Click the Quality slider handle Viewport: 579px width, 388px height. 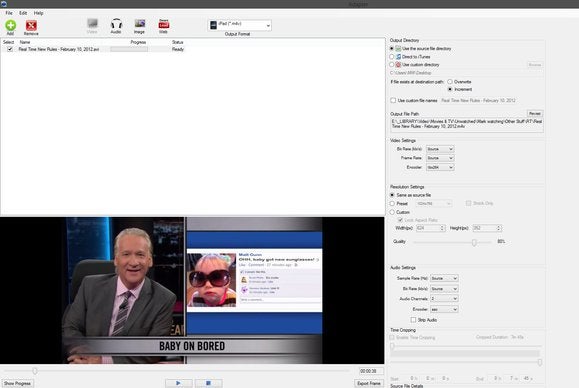coord(474,242)
